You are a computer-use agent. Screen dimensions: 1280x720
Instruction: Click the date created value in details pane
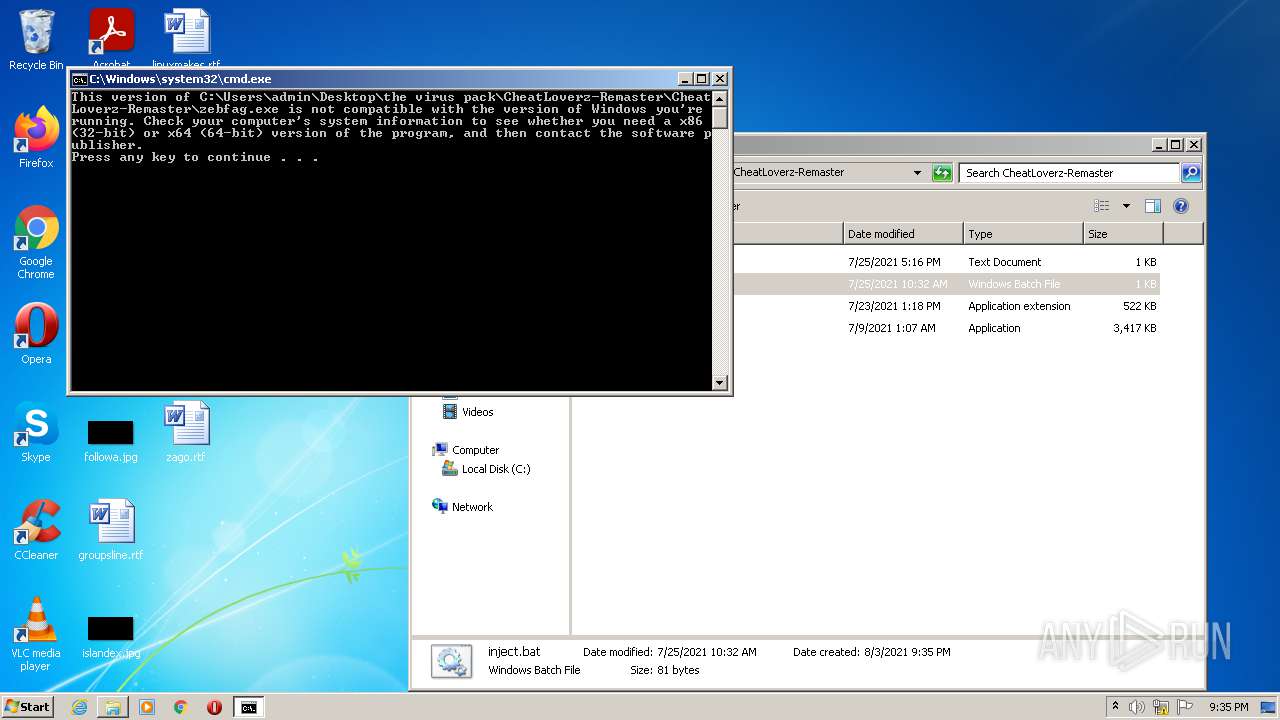(x=906, y=652)
